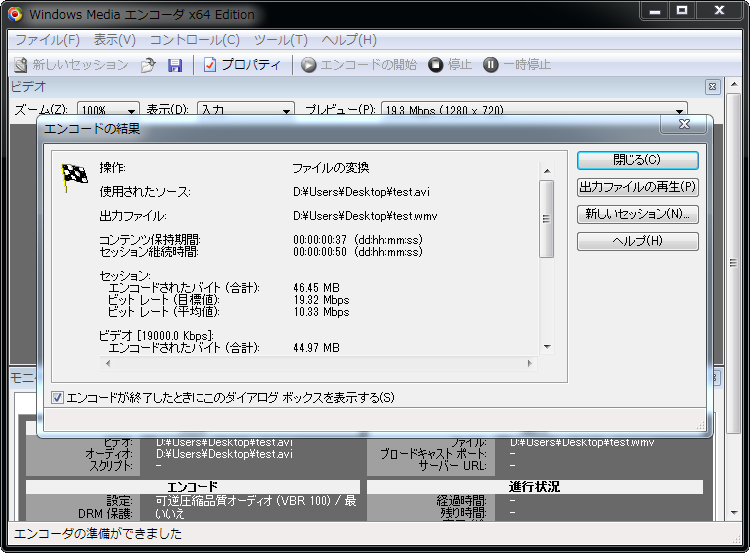Open the Tools (ツール) menu
750x553 pixels.
coord(280,40)
